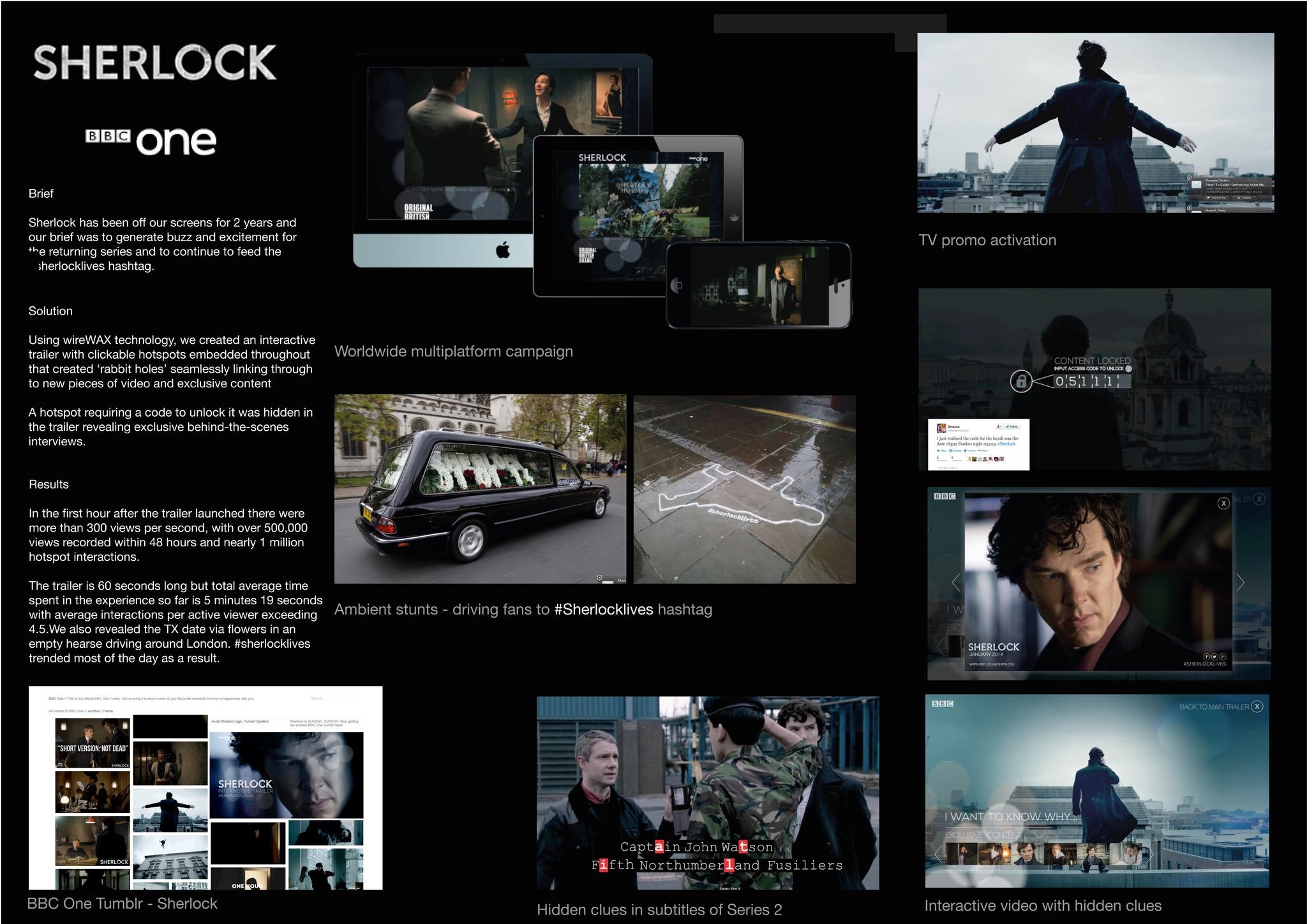Screen dimensions: 1307x924
Task: Share lightbox via Google Plus icon
Action: tap(1222, 657)
